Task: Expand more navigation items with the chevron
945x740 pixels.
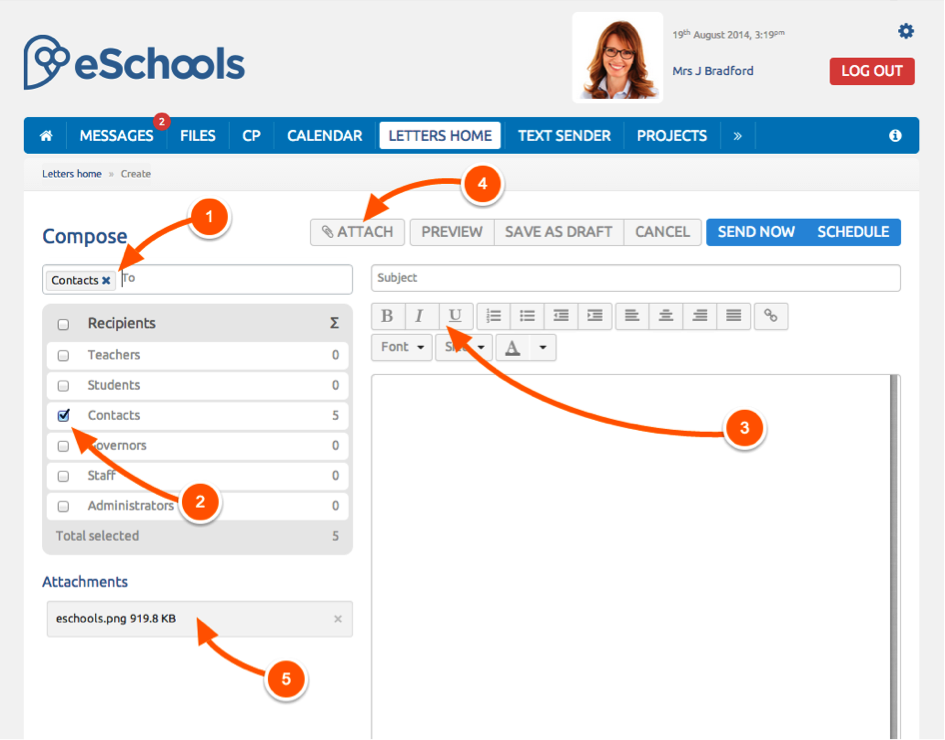Action: [738, 136]
